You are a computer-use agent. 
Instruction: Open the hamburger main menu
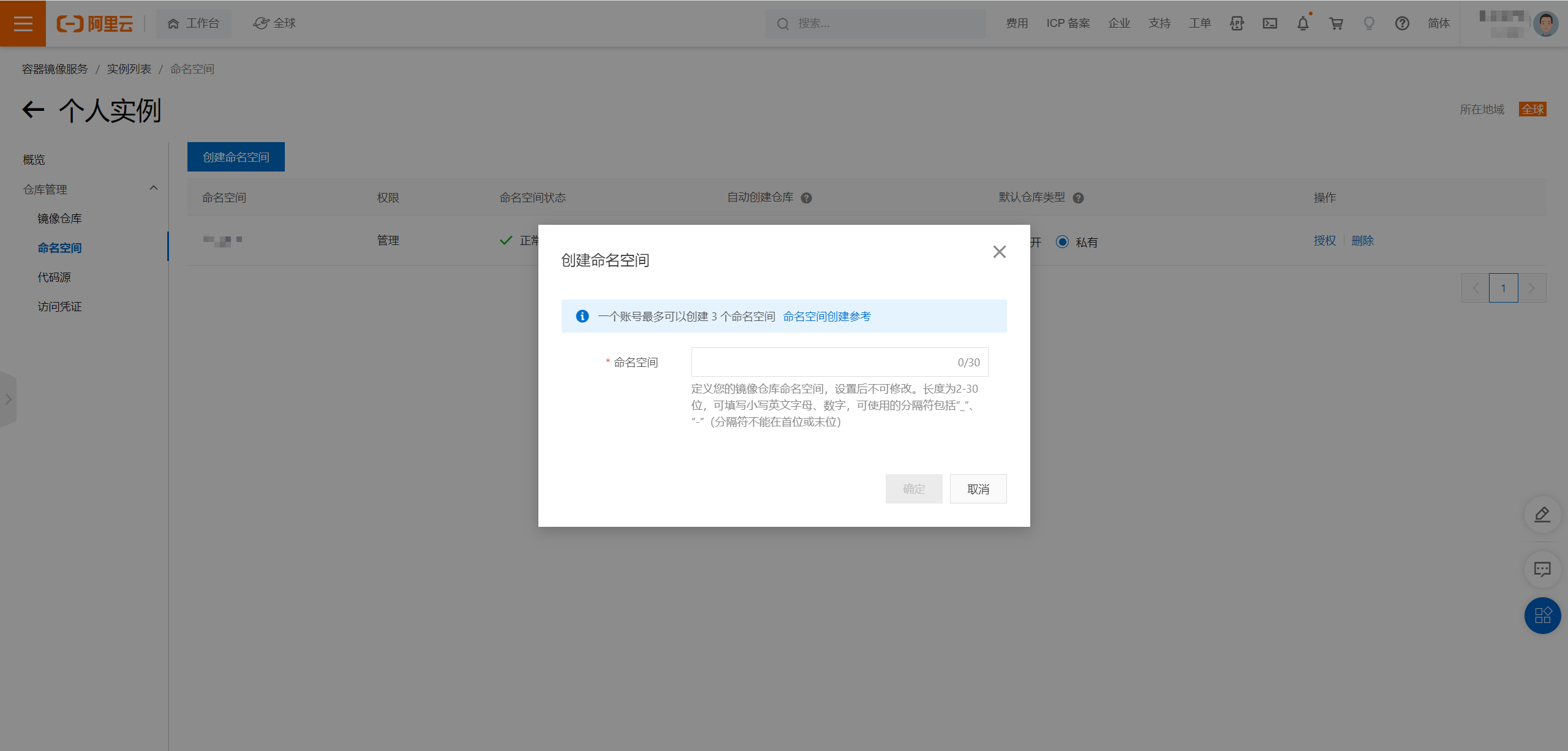pyautogui.click(x=23, y=23)
